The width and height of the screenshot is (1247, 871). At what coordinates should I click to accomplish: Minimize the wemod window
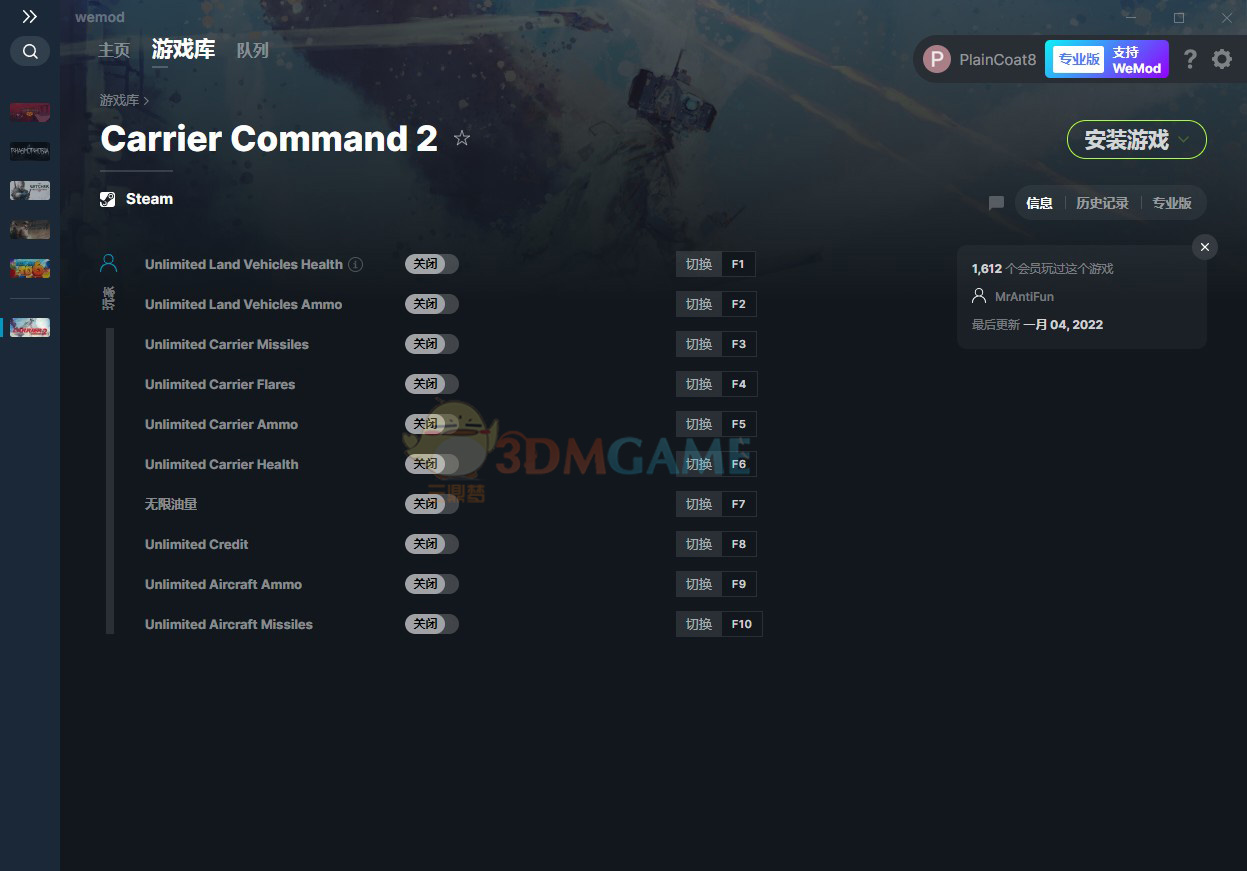click(x=1130, y=17)
